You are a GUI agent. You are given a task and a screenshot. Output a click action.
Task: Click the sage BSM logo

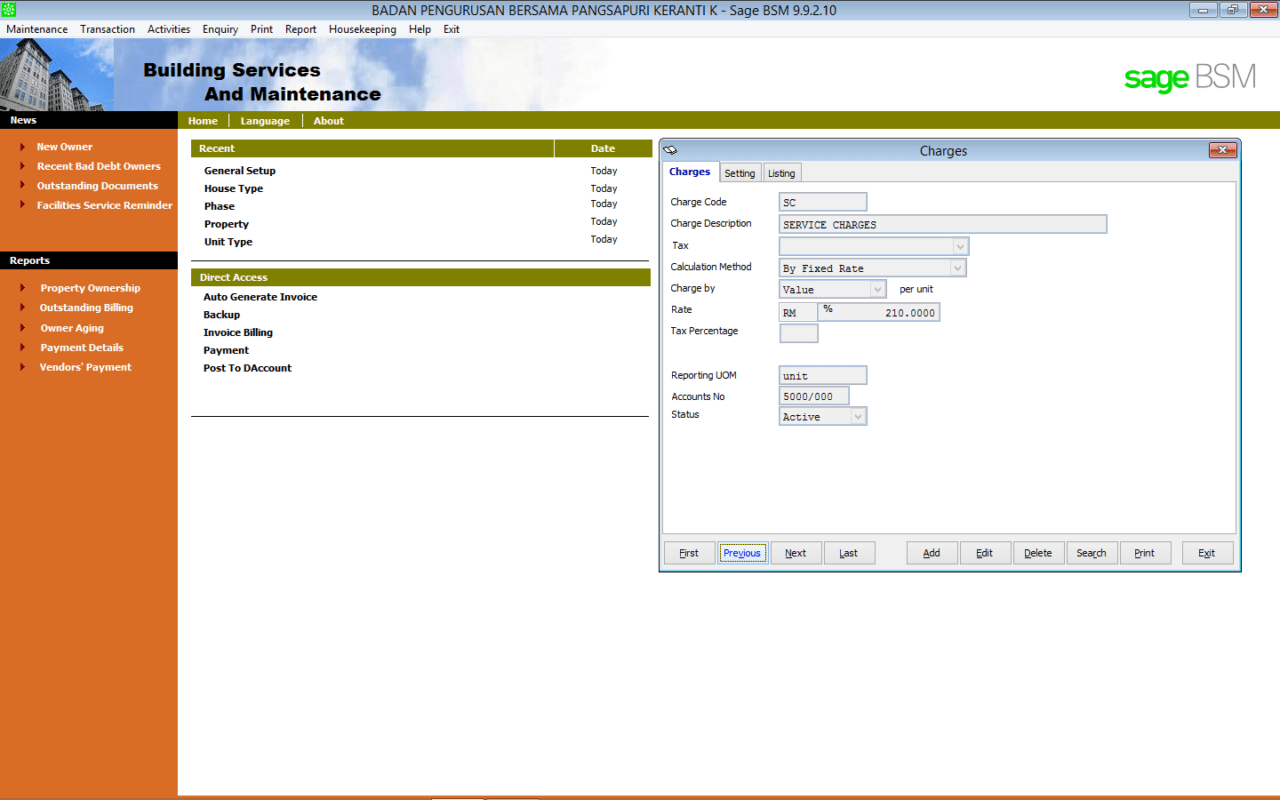(x=1188, y=76)
